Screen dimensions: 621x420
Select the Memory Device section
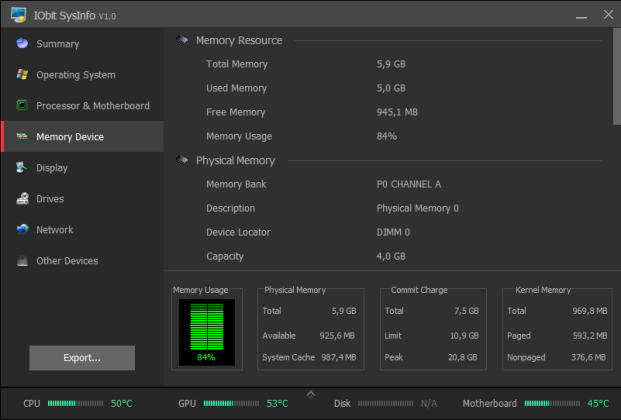click(x=82, y=136)
